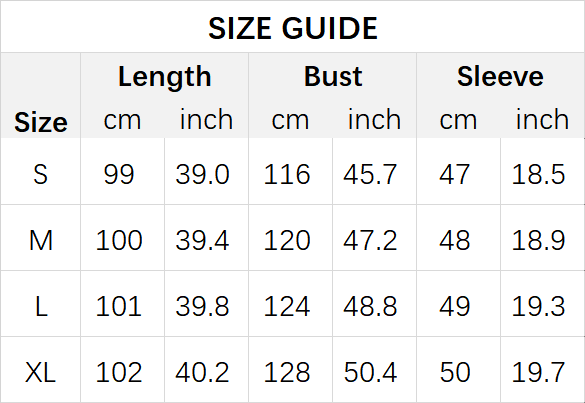Select the M size row label

coord(41,240)
